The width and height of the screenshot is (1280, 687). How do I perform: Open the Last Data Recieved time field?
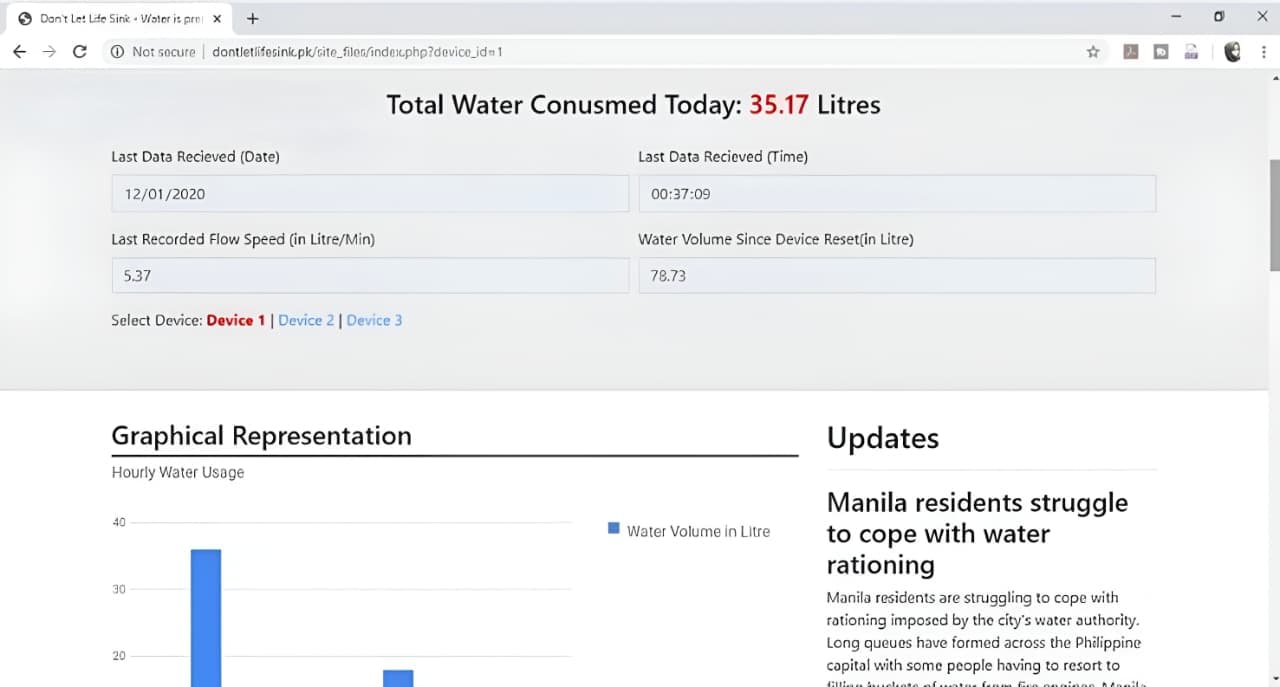pos(897,193)
